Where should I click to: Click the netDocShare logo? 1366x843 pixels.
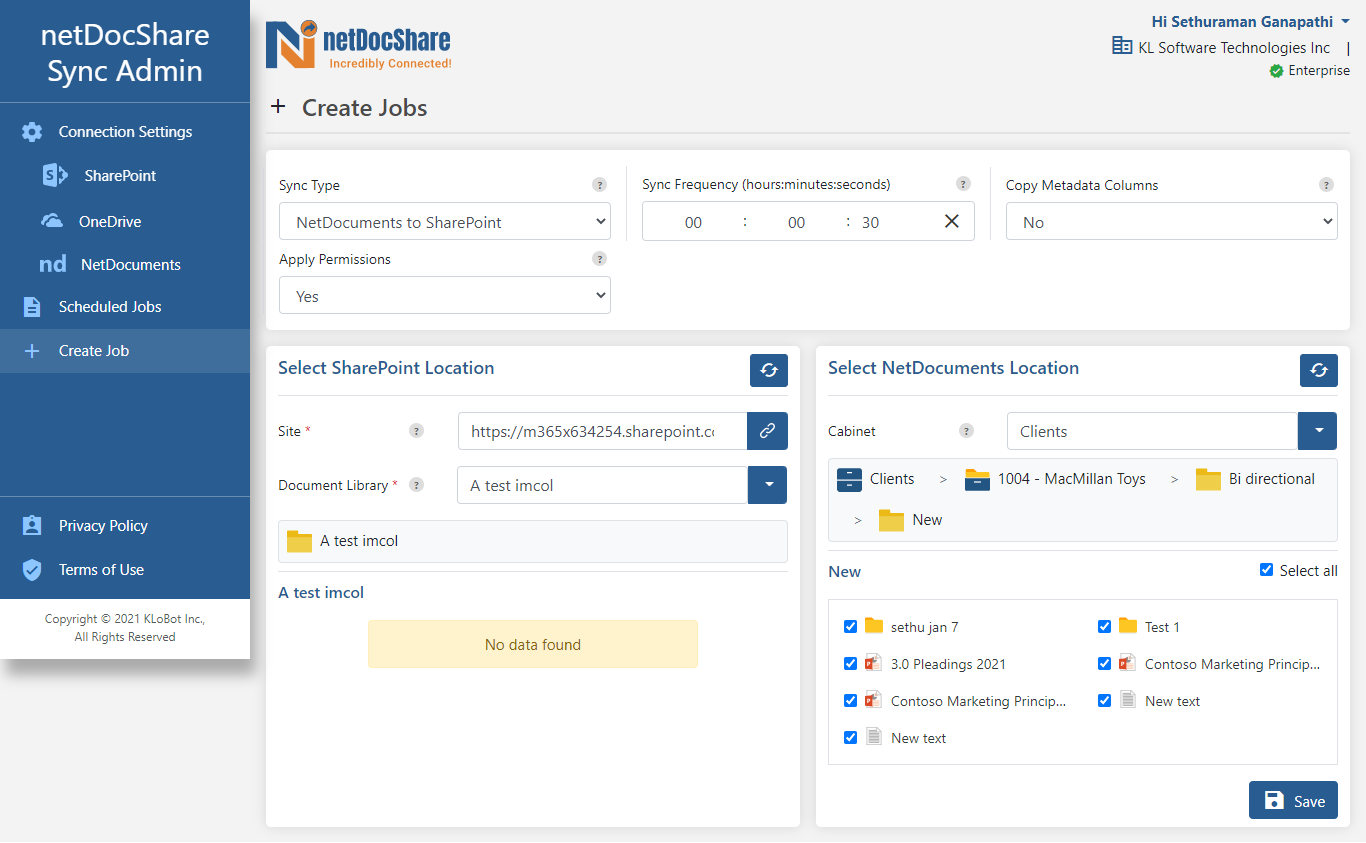[358, 46]
